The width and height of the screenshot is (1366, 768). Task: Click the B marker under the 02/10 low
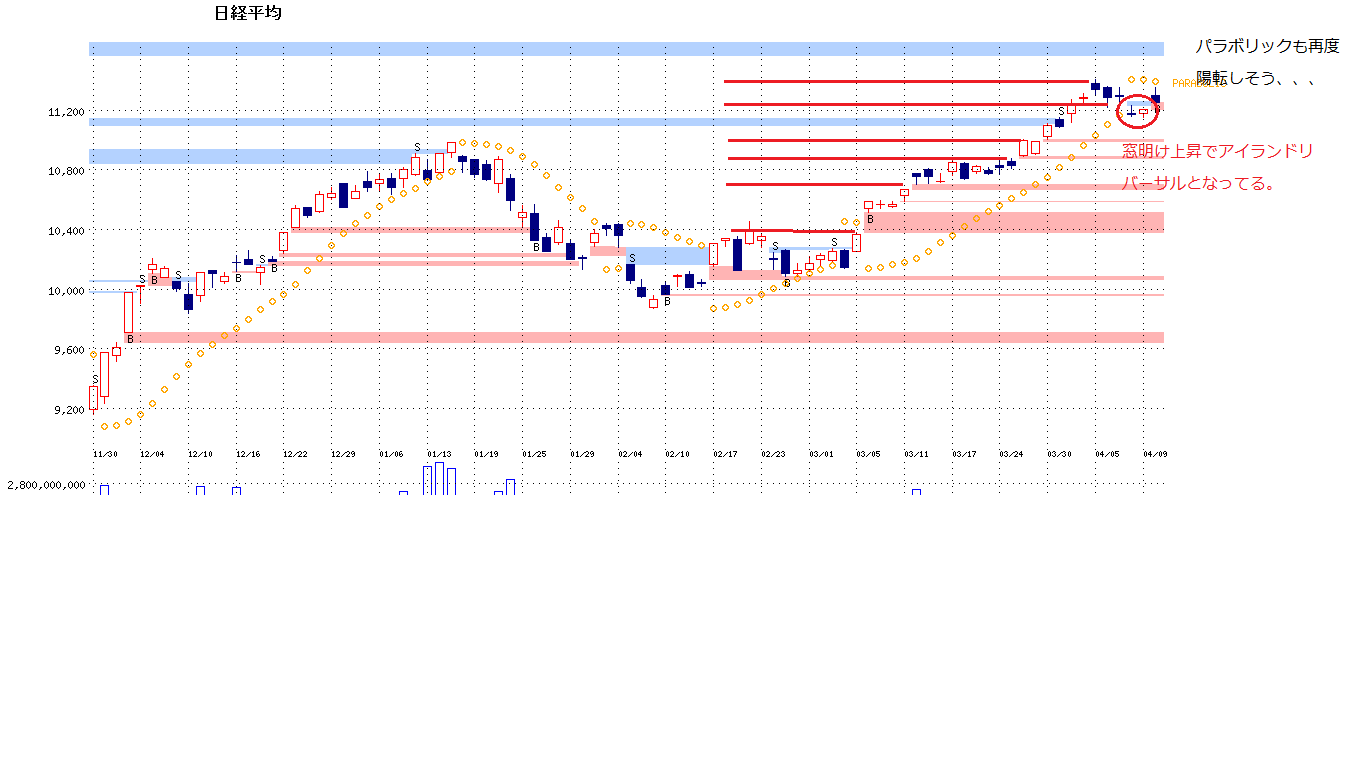tap(666, 301)
